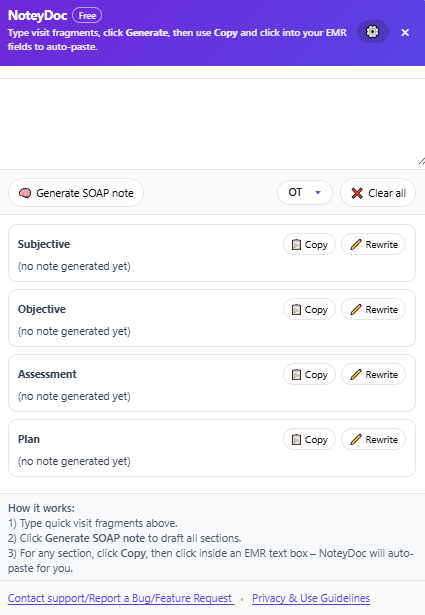Image resolution: width=425 pixels, height=615 pixels.
Task: Open Privacy & Use Guidelines link
Action: point(311,598)
